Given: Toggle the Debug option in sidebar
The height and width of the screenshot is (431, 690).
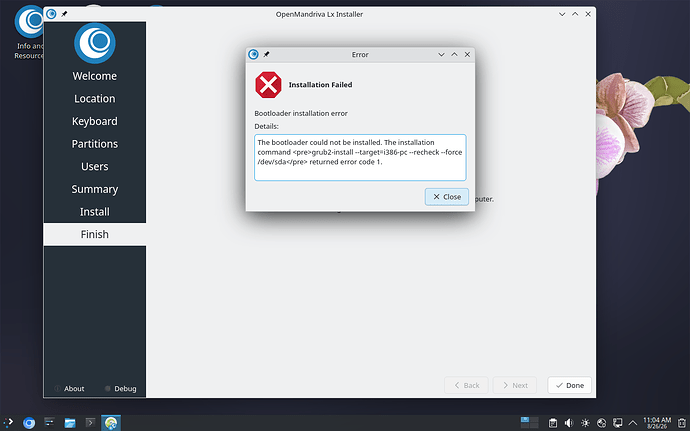Looking at the screenshot, I should click(121, 389).
